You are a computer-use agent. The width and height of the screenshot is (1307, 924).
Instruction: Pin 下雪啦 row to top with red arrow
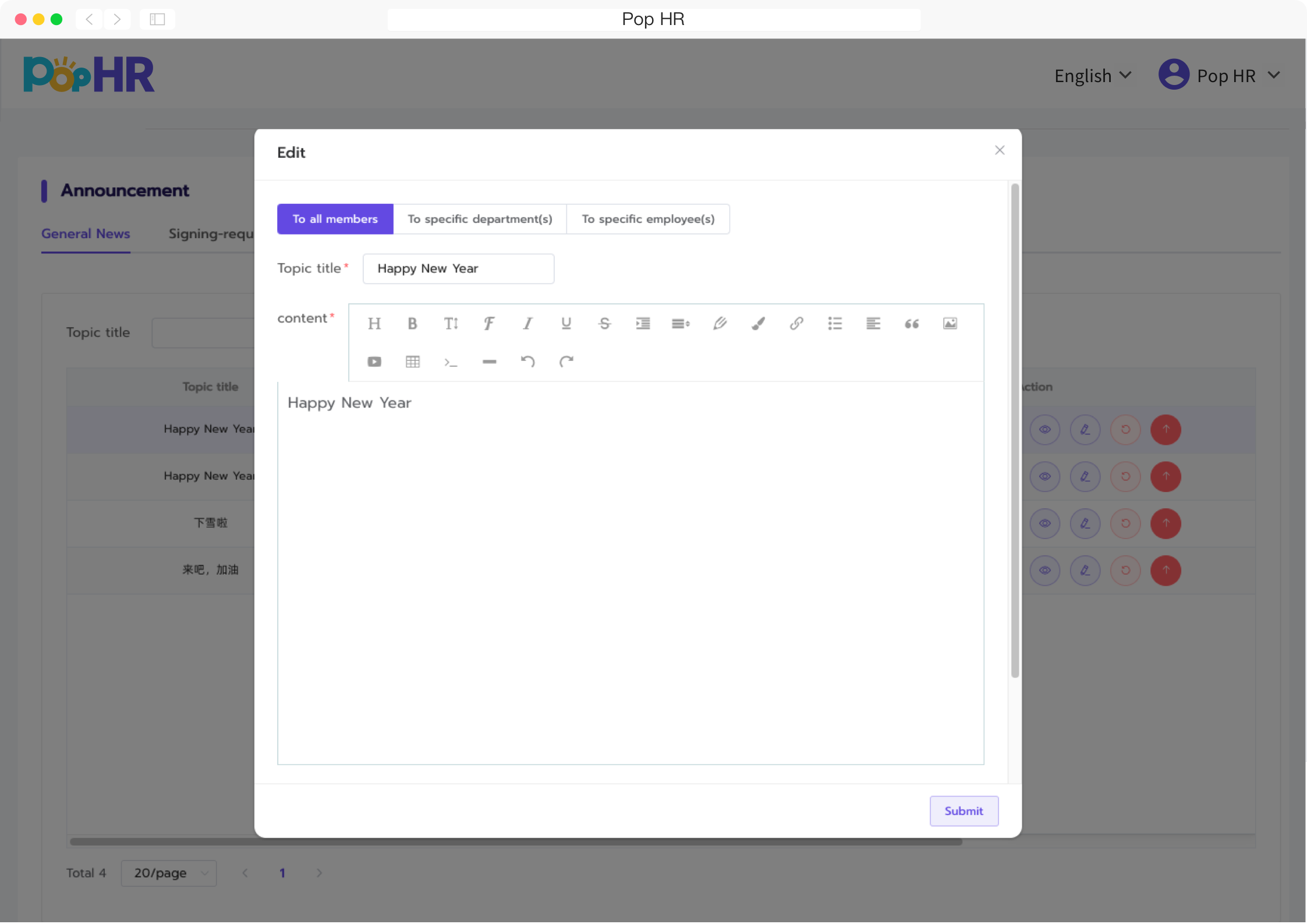(1166, 523)
